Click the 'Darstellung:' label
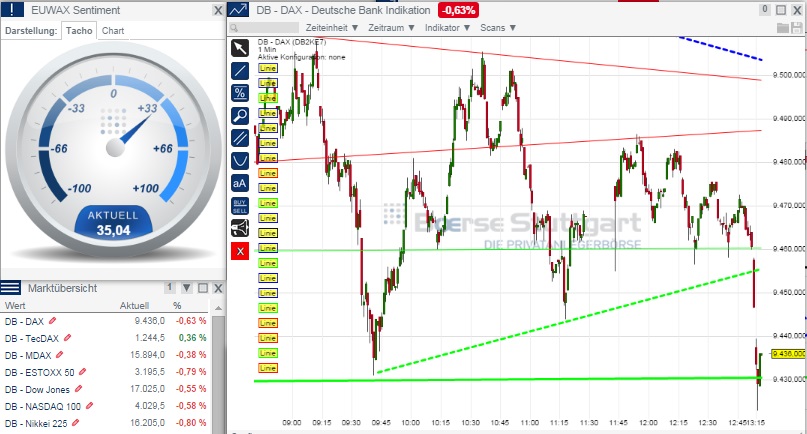807x434 pixels. coord(31,30)
